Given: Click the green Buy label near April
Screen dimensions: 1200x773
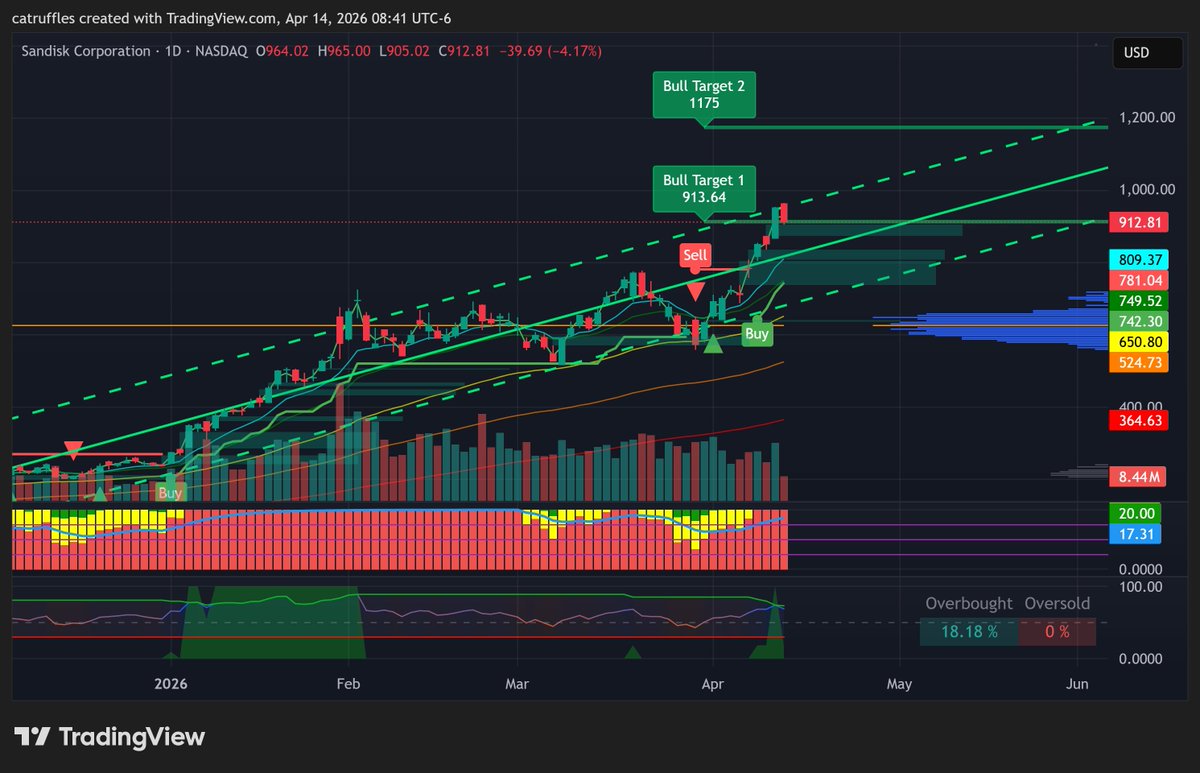Looking at the screenshot, I should click(757, 334).
